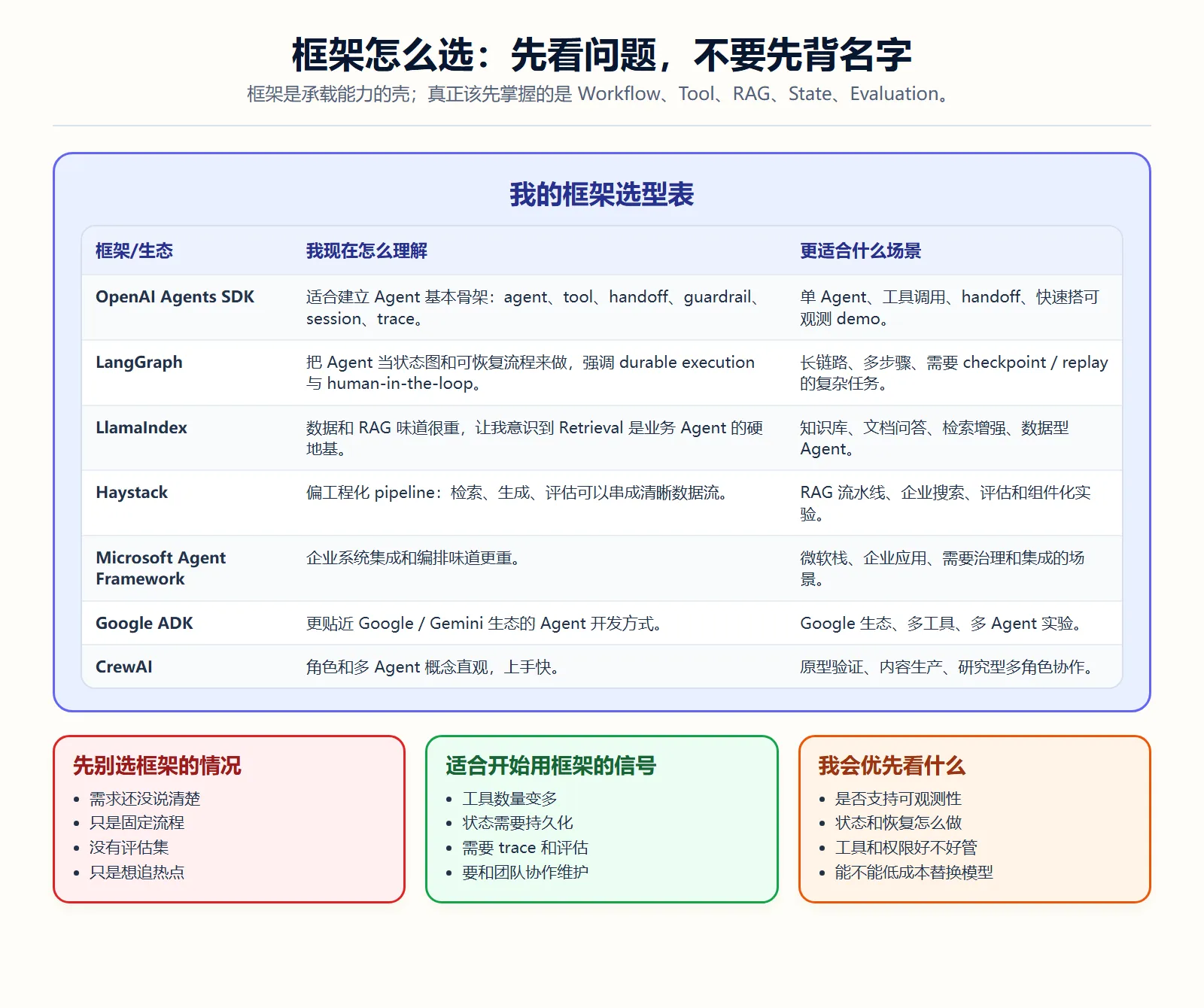Select the OpenAI Agents SDK row name
This screenshot has height=1008, width=1204.
pyautogui.click(x=175, y=297)
